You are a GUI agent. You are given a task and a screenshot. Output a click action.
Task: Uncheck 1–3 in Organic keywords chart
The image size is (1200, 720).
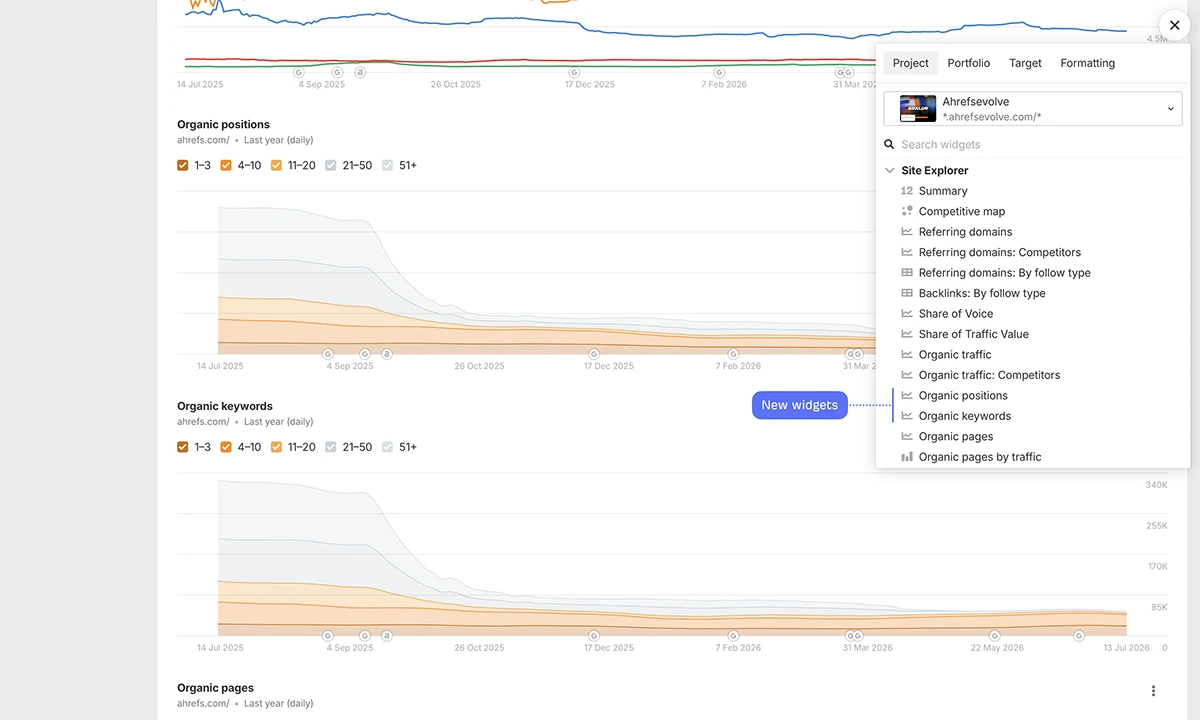coord(183,447)
